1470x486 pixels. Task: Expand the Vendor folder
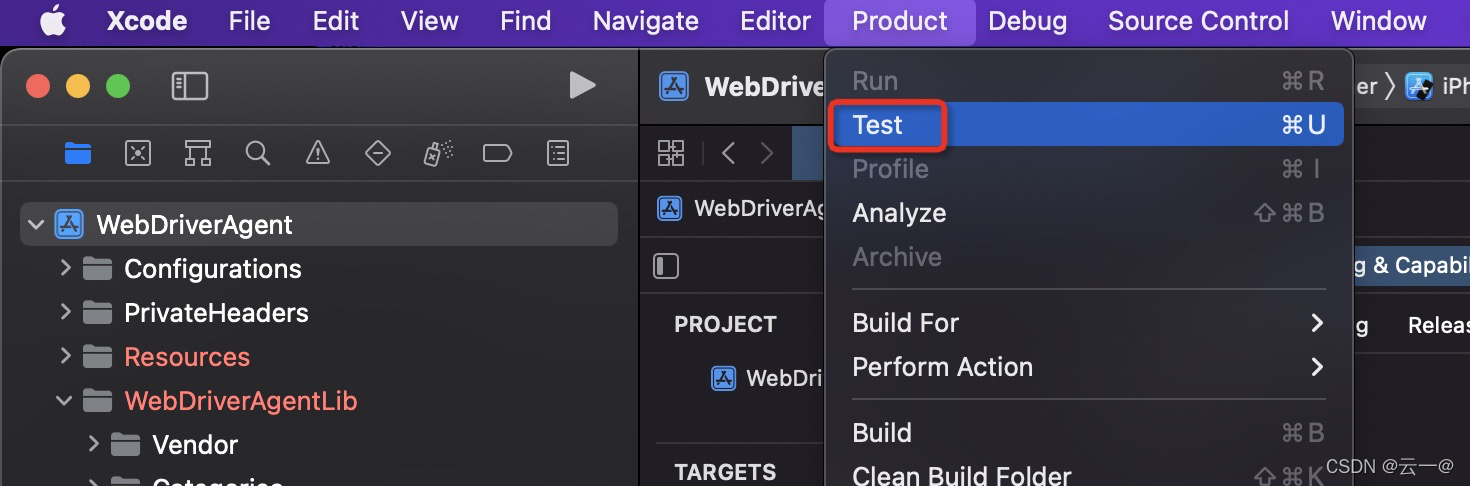(x=93, y=444)
